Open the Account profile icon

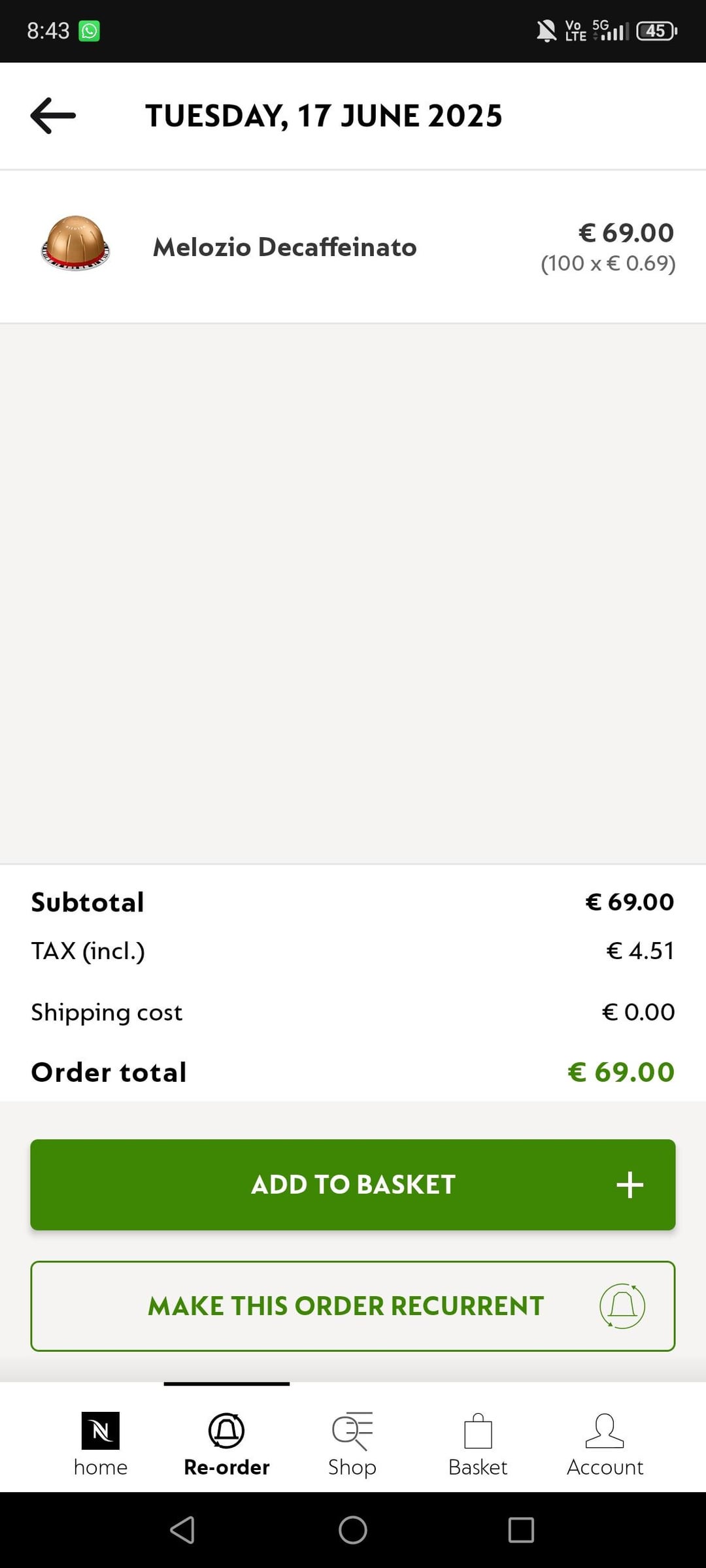coord(605,1431)
